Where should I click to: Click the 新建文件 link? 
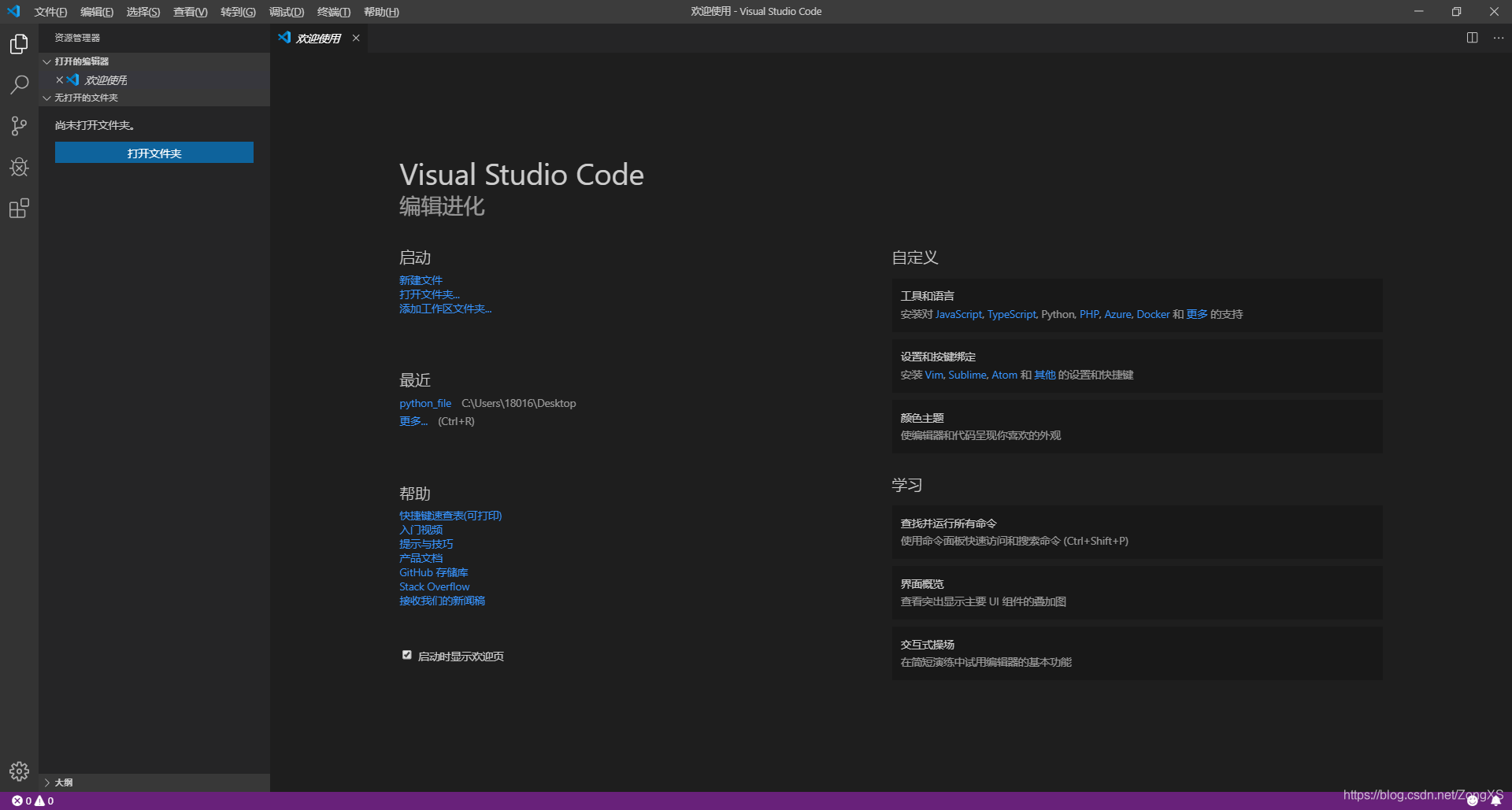(x=421, y=280)
